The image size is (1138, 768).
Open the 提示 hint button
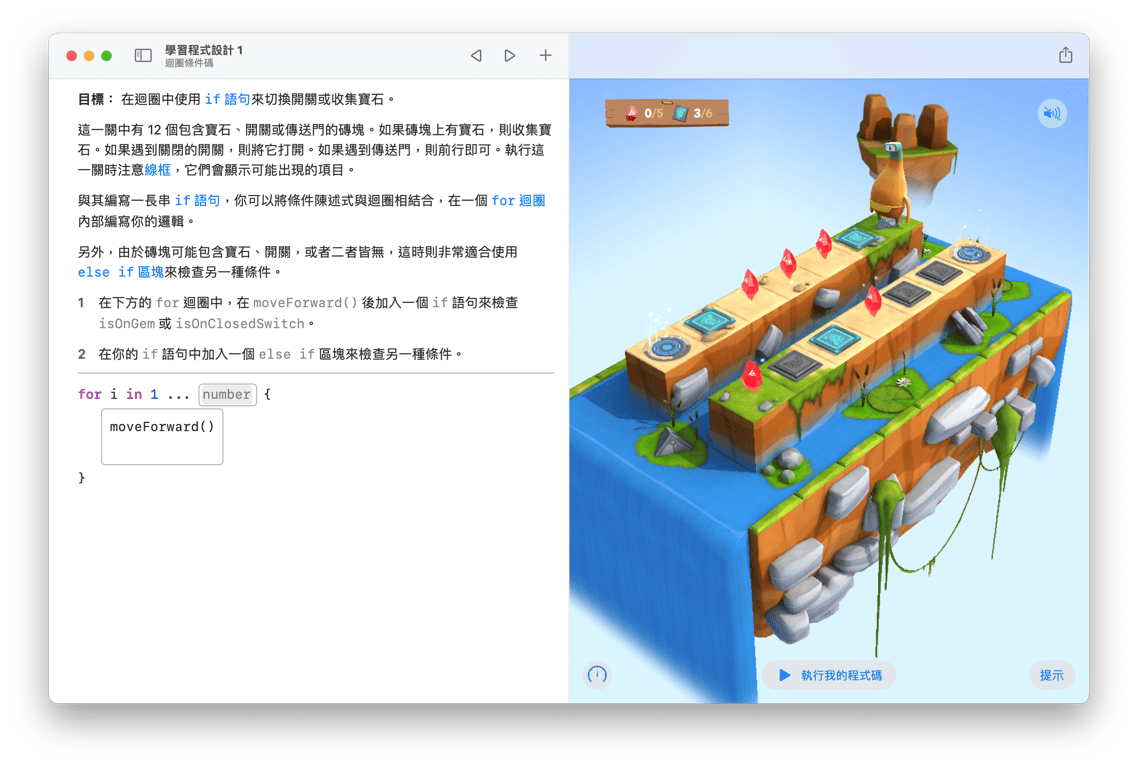click(1051, 675)
